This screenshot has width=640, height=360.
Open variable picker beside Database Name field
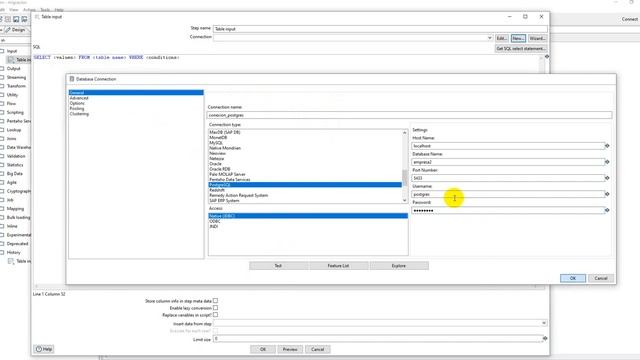(607, 162)
